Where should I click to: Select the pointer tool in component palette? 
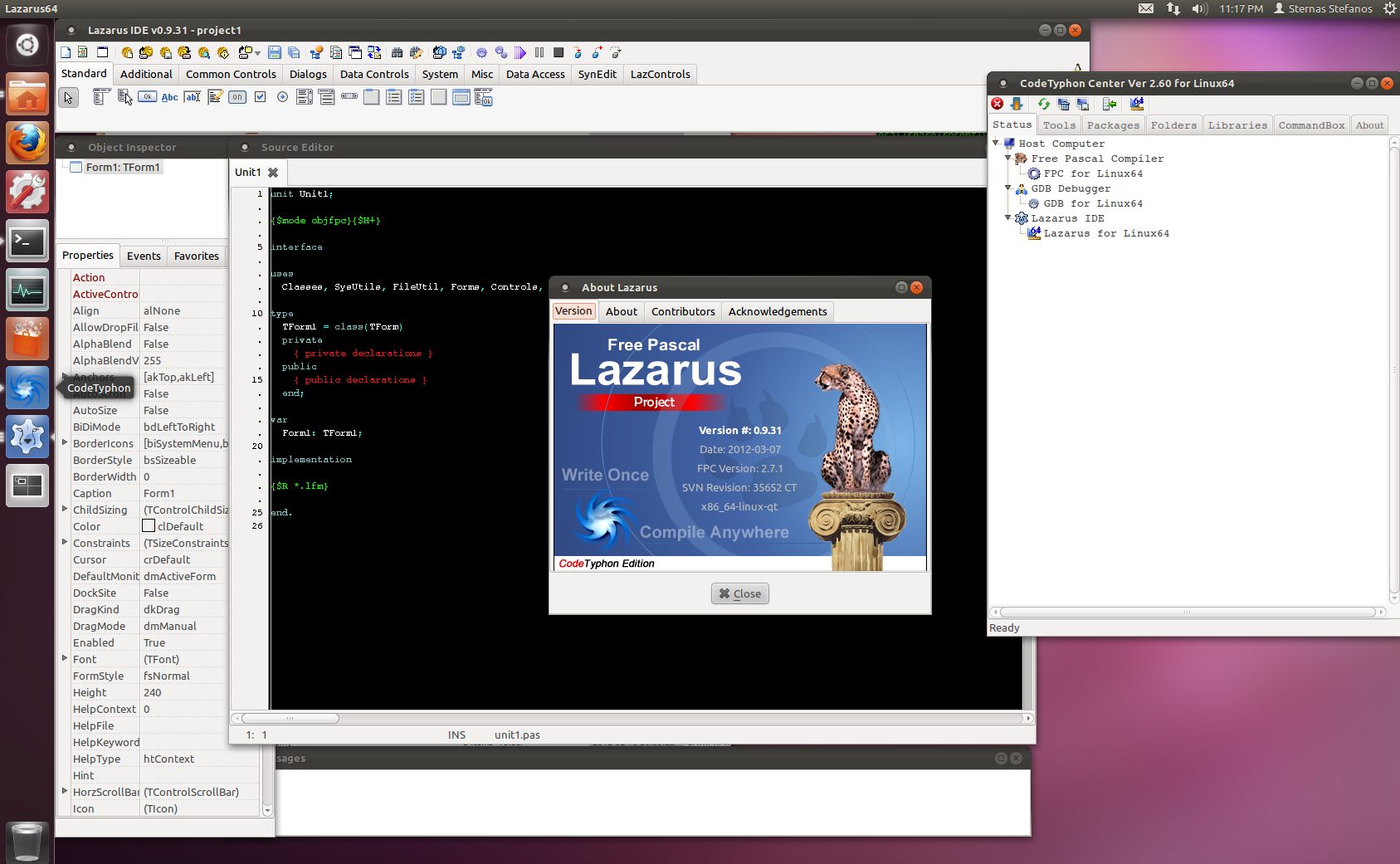(68, 98)
